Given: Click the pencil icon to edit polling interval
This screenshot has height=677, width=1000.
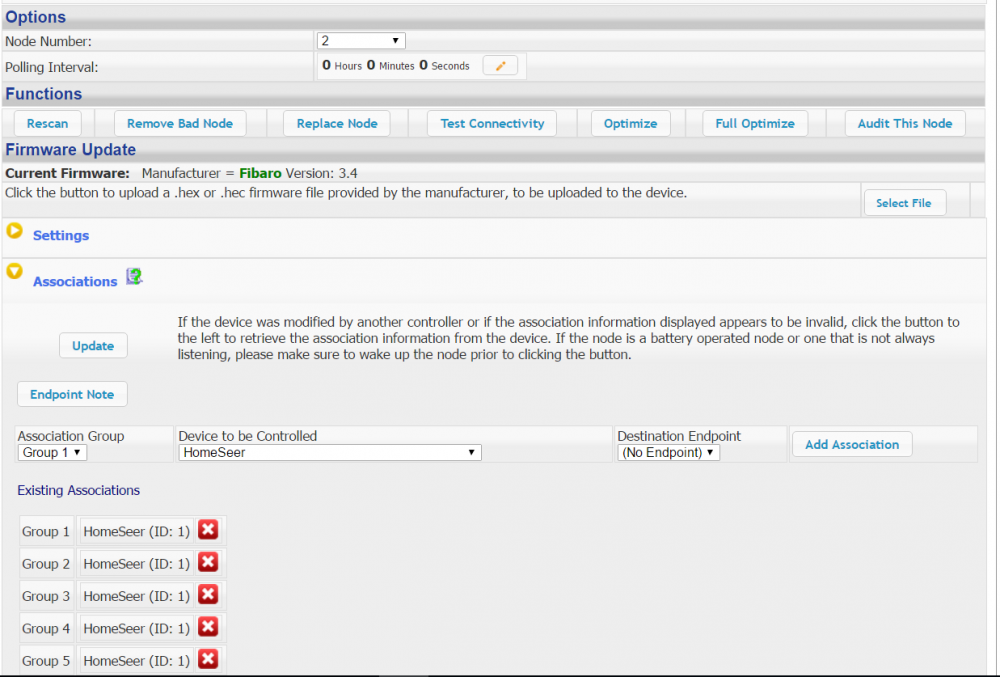Looking at the screenshot, I should [x=500, y=66].
